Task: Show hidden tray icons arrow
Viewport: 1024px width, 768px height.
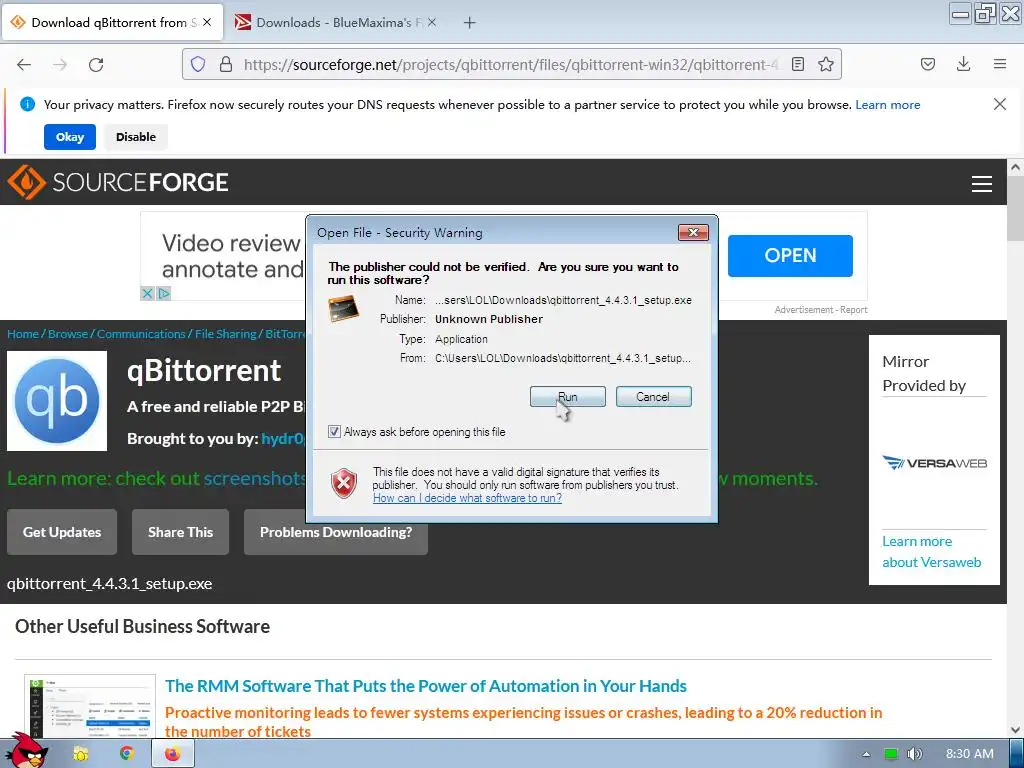Action: (867, 754)
